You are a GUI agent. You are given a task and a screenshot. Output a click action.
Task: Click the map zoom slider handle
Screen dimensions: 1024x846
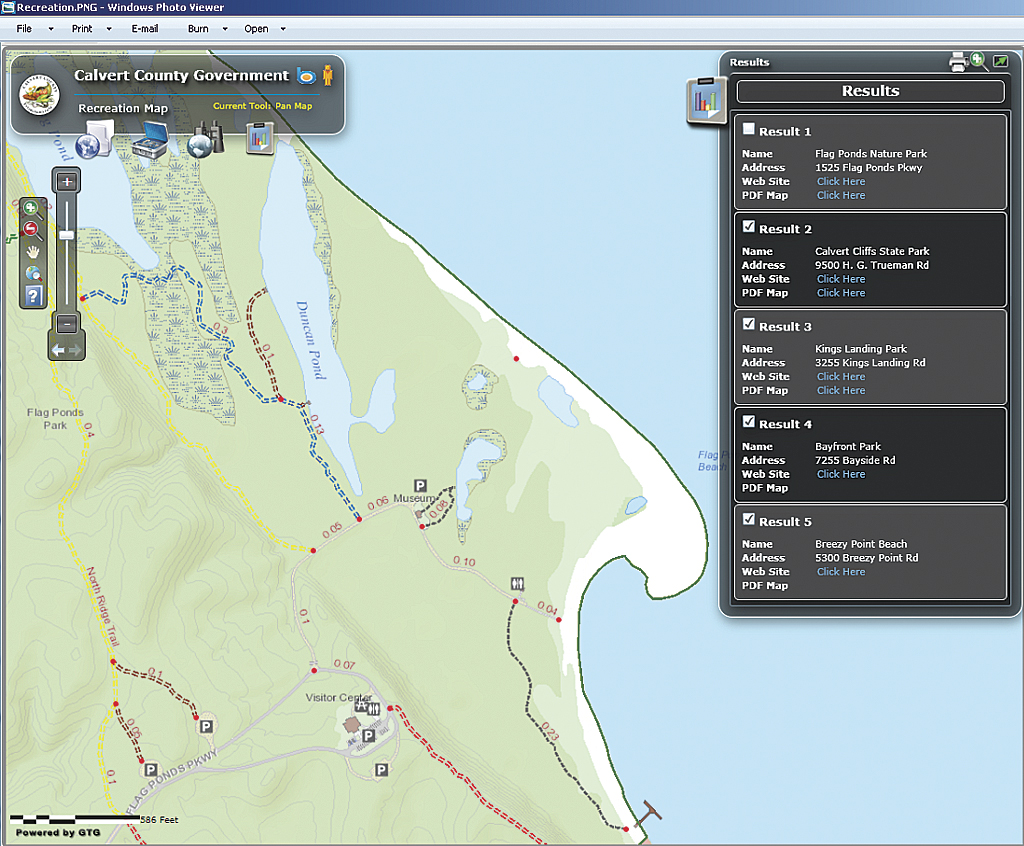67,235
